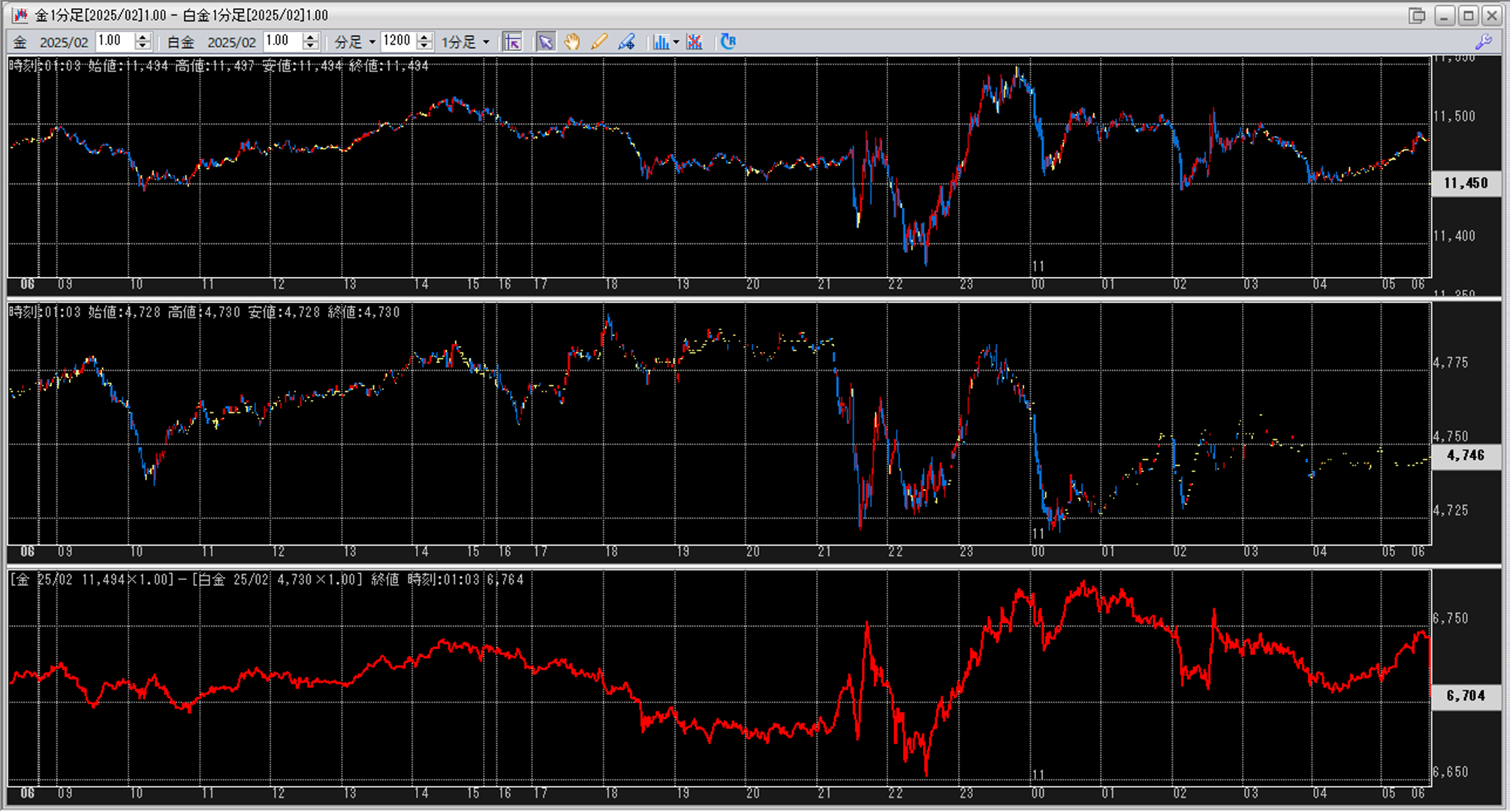Increase the gold multiplier 1.00 stepper
Image resolution: width=1510 pixels, height=812 pixels.
click(x=143, y=38)
